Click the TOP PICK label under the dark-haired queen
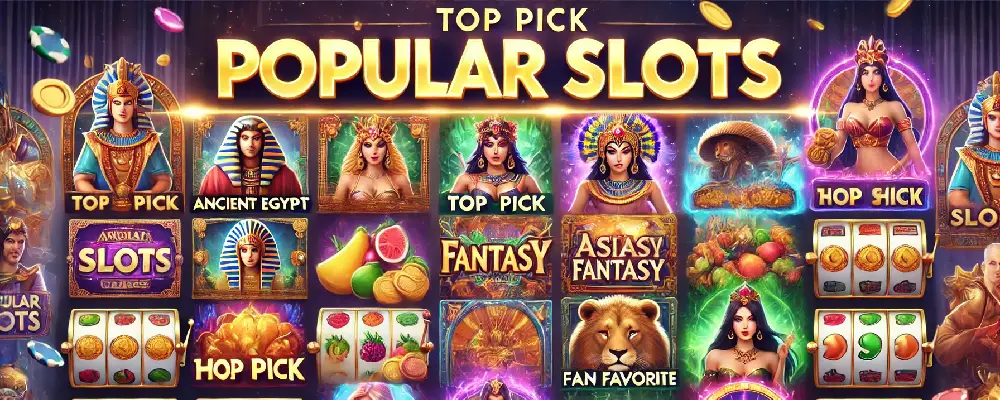Screen dimensions: 1000x400 (x=496, y=203)
